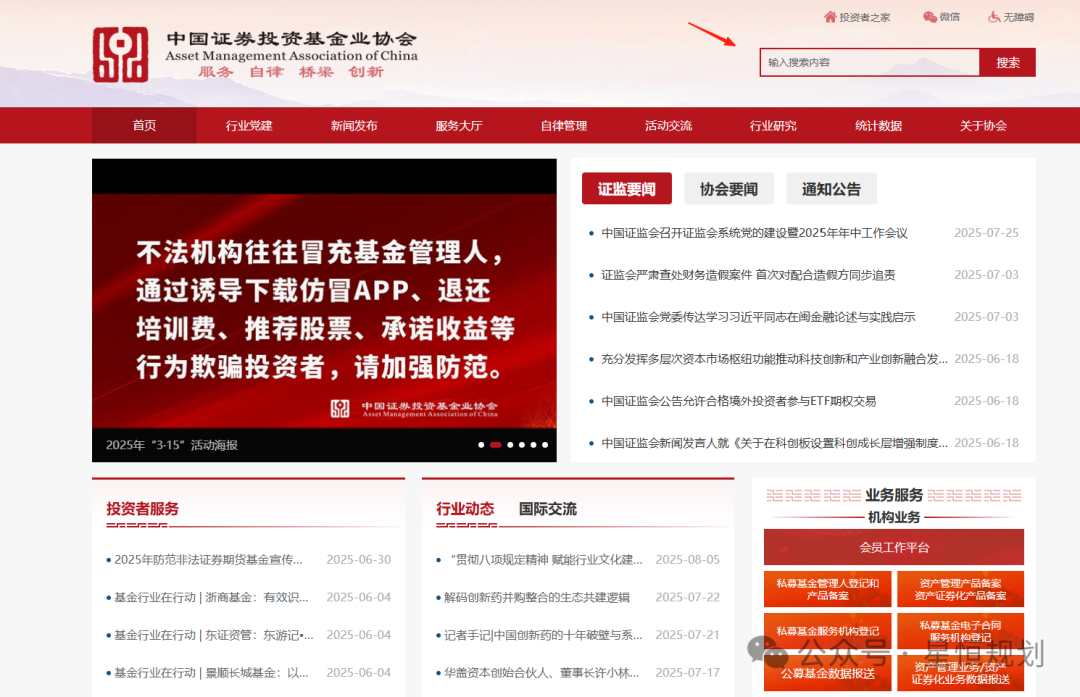Open 证监会严肃查处财务造假案件 article

click(748, 275)
